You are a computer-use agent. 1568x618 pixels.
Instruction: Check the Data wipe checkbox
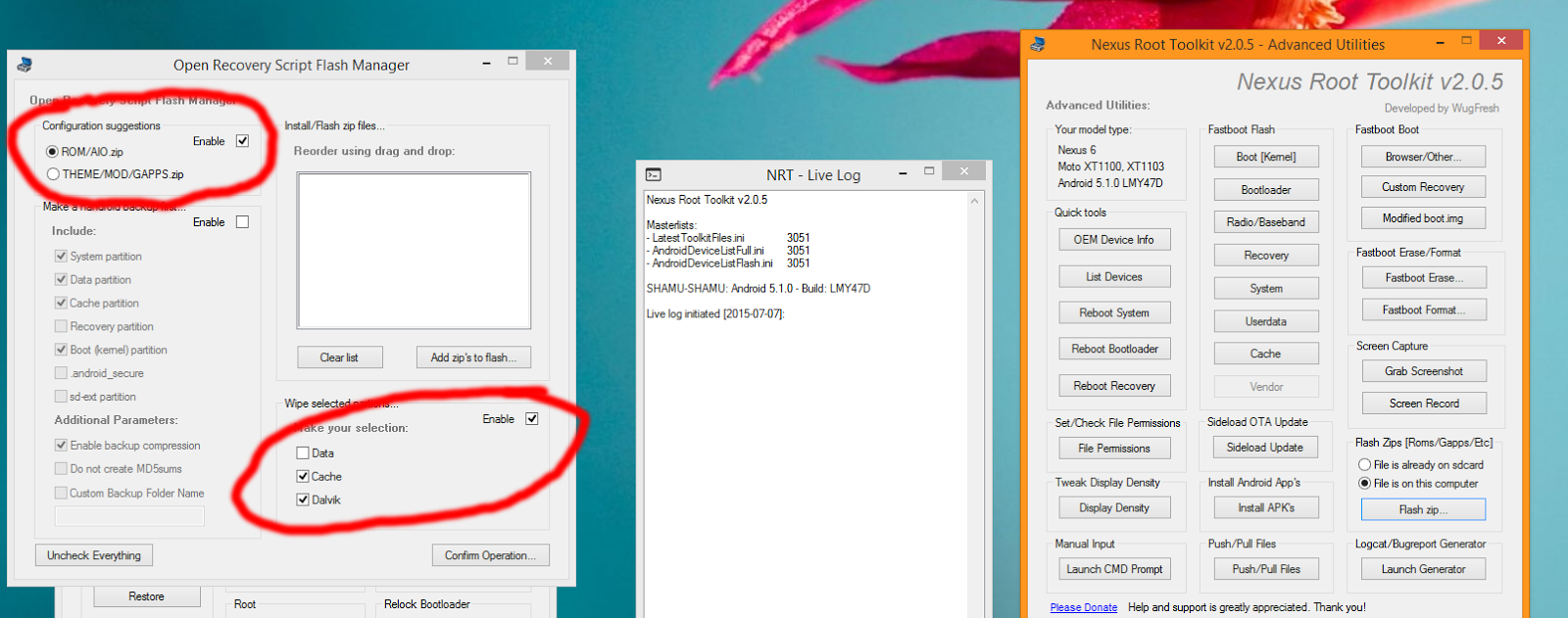(303, 453)
